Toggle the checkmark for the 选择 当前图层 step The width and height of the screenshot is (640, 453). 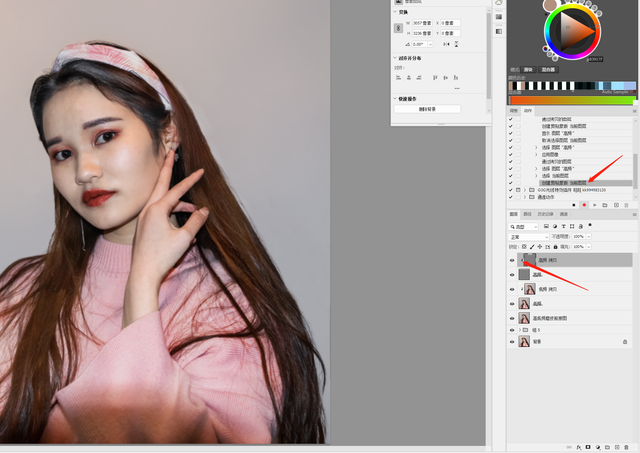click(x=511, y=175)
